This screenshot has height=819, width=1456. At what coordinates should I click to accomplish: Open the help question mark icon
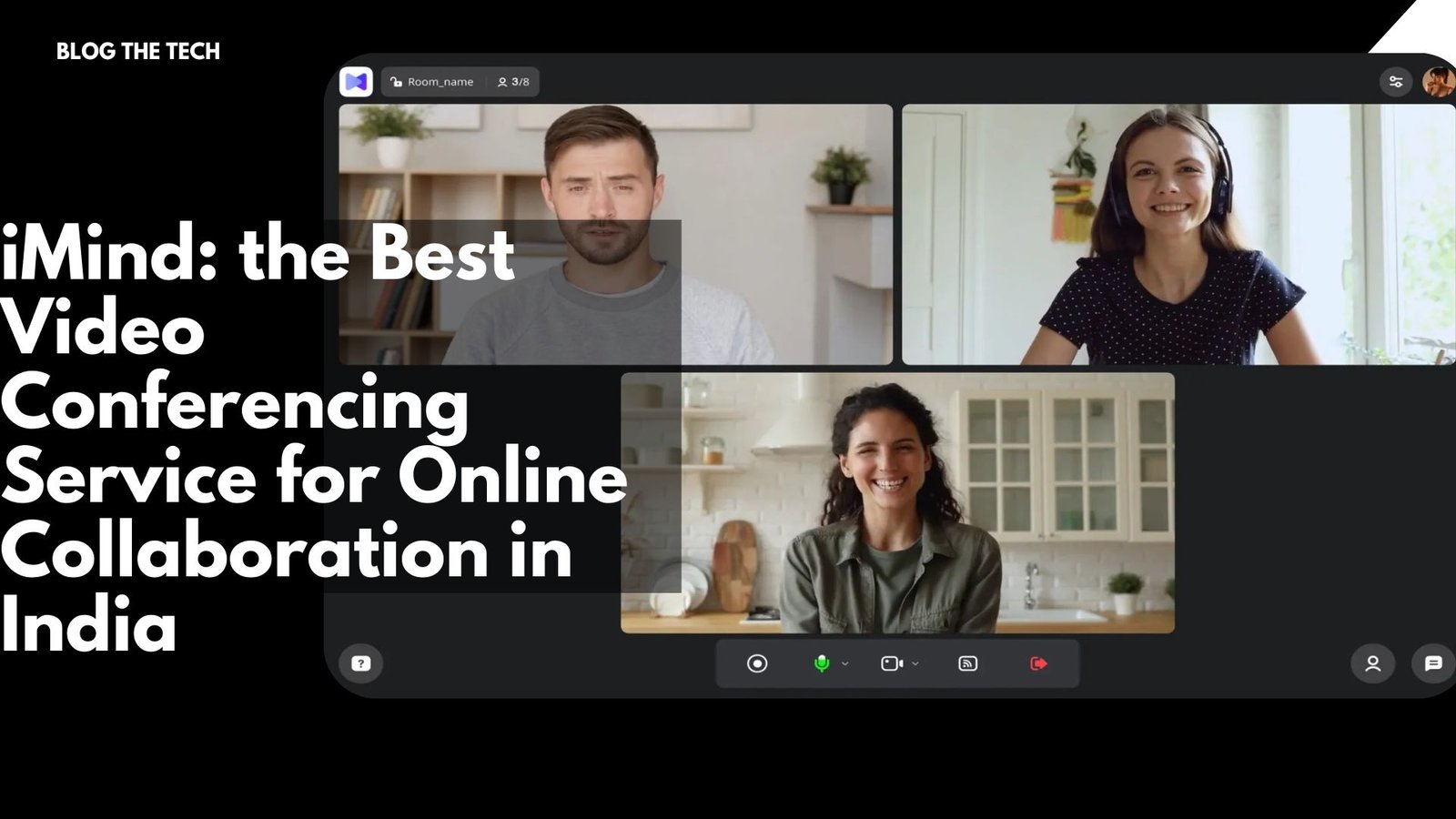pyautogui.click(x=361, y=663)
